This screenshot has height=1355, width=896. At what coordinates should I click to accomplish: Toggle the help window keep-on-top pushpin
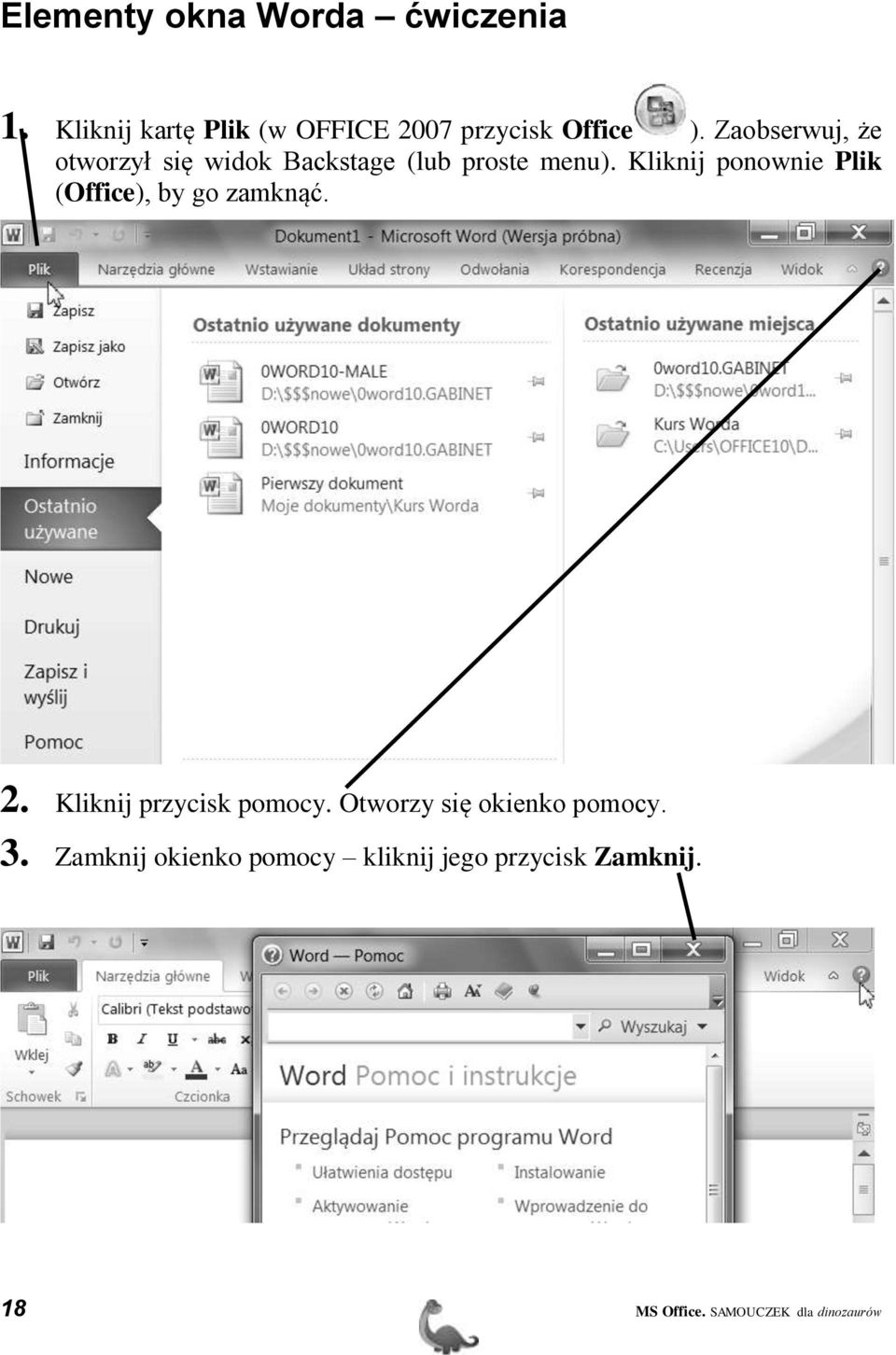click(x=536, y=991)
